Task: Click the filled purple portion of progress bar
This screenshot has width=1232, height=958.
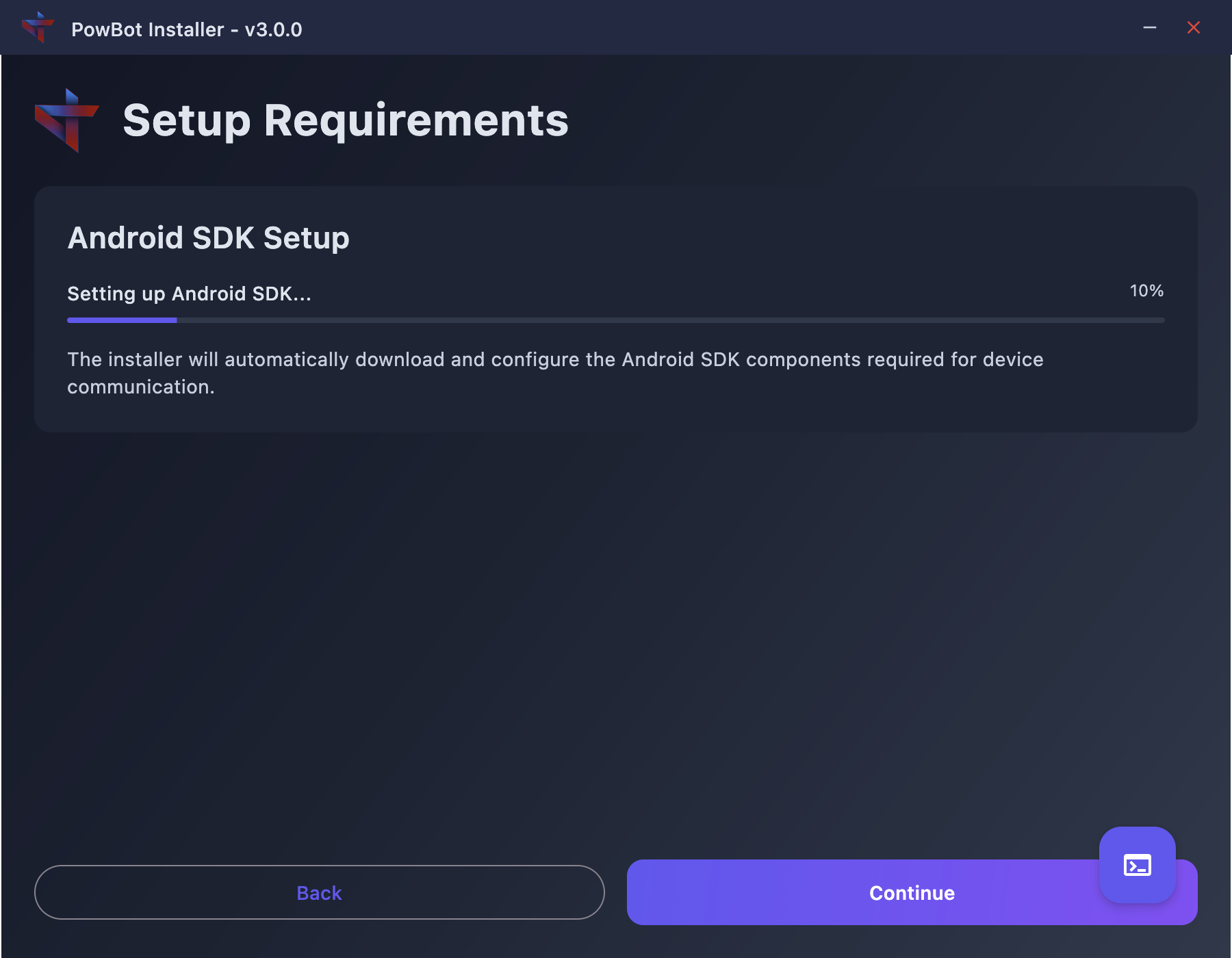Action: [x=122, y=320]
